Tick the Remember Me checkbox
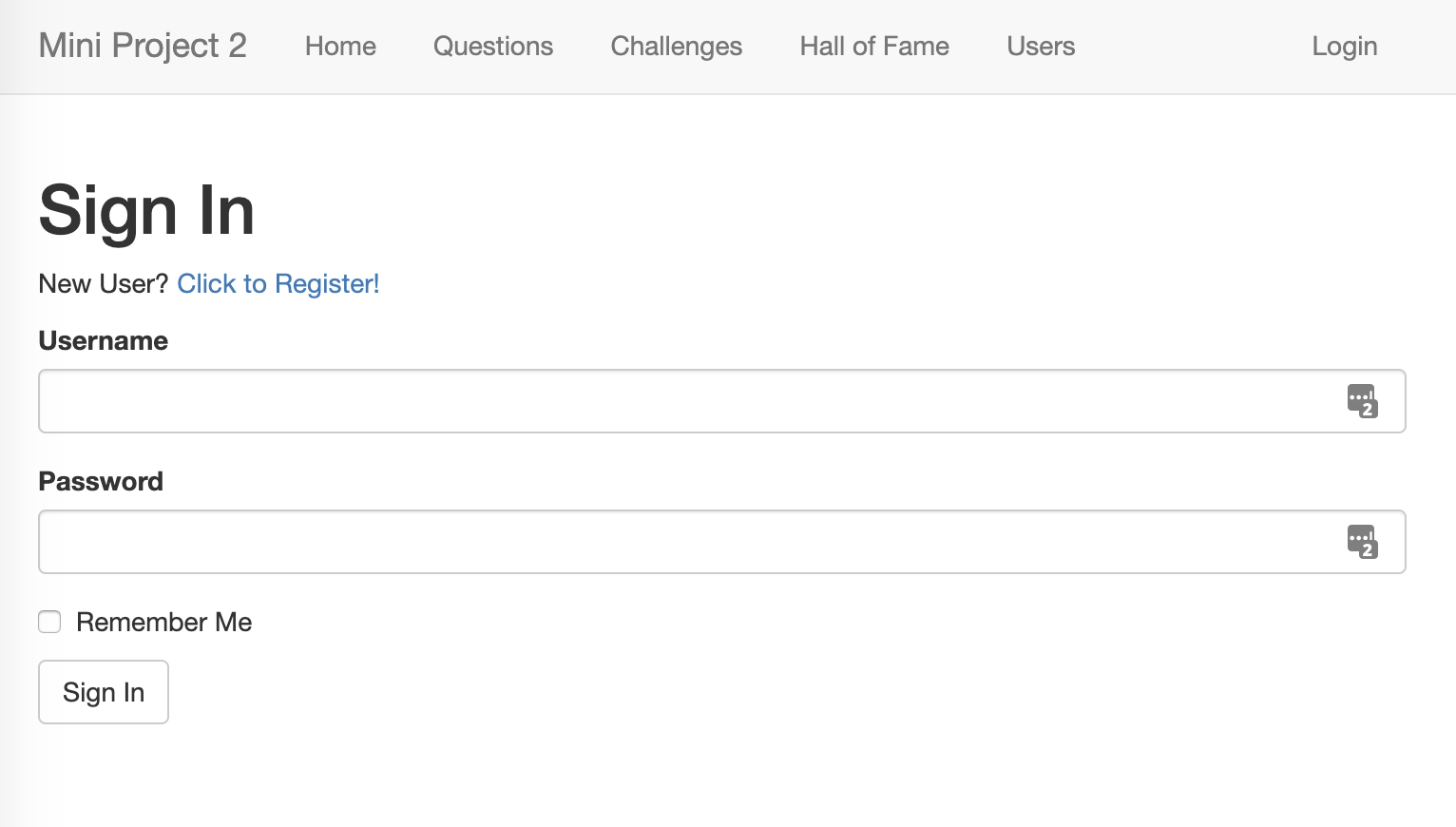1456x827 pixels. pyautogui.click(x=49, y=622)
